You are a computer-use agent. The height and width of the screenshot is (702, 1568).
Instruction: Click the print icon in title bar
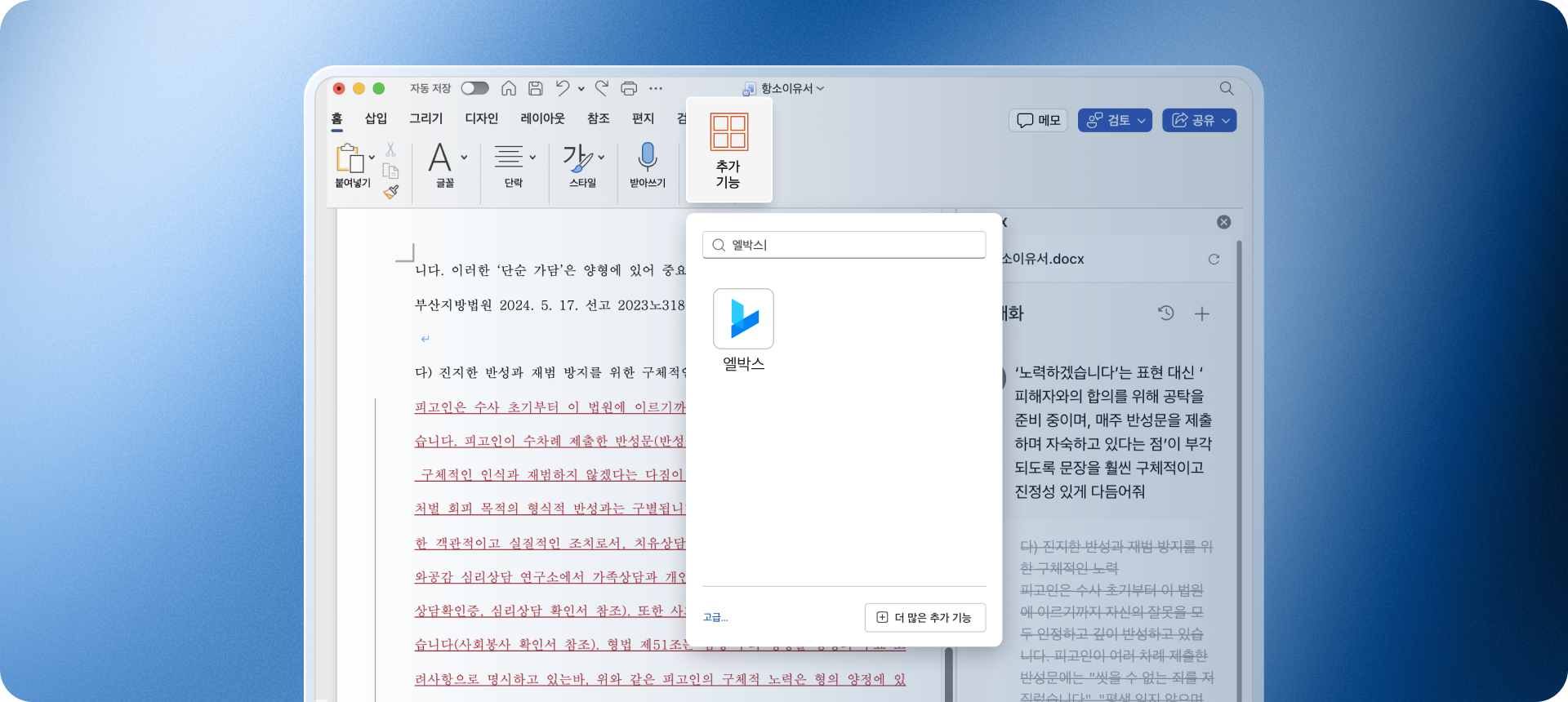pos(629,88)
